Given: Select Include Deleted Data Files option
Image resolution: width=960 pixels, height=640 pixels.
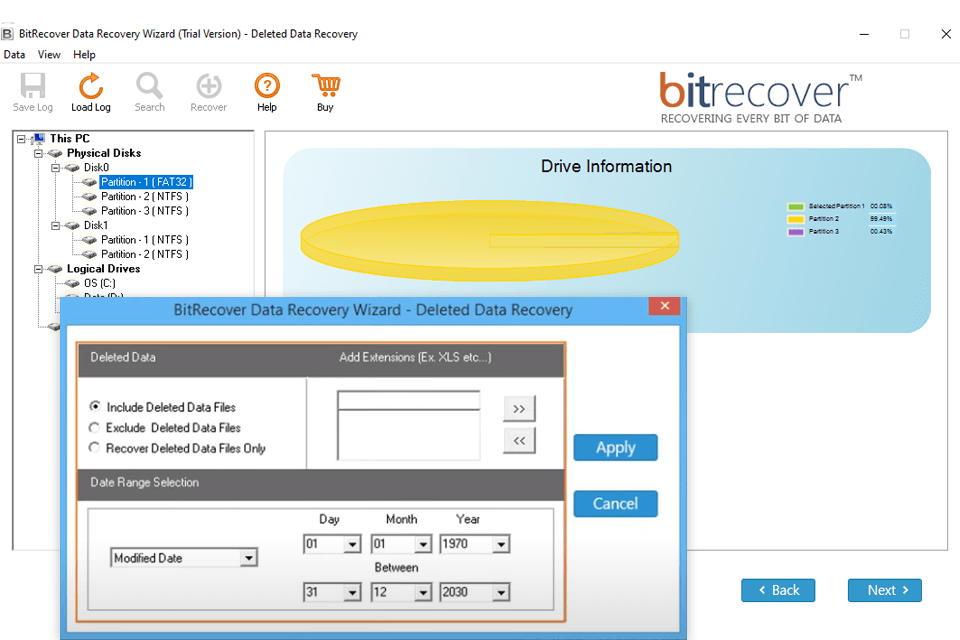Looking at the screenshot, I should [x=95, y=407].
